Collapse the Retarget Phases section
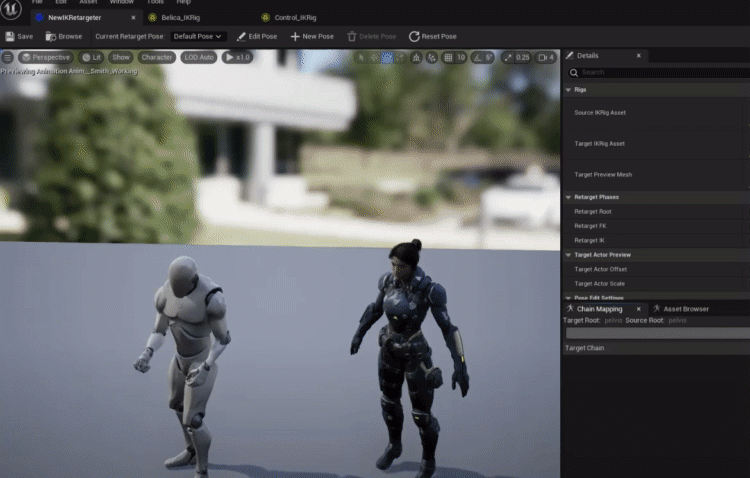 pos(568,197)
